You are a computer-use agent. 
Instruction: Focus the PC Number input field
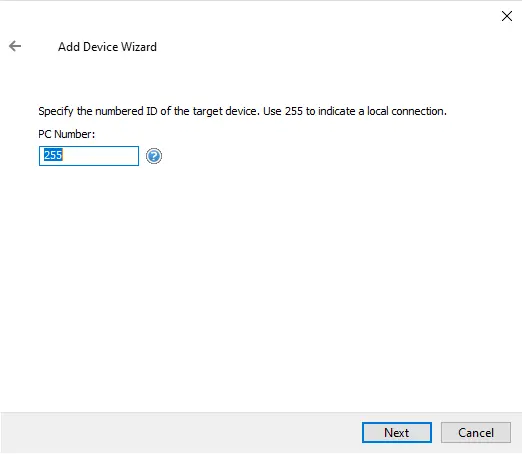pyautogui.click(x=89, y=156)
